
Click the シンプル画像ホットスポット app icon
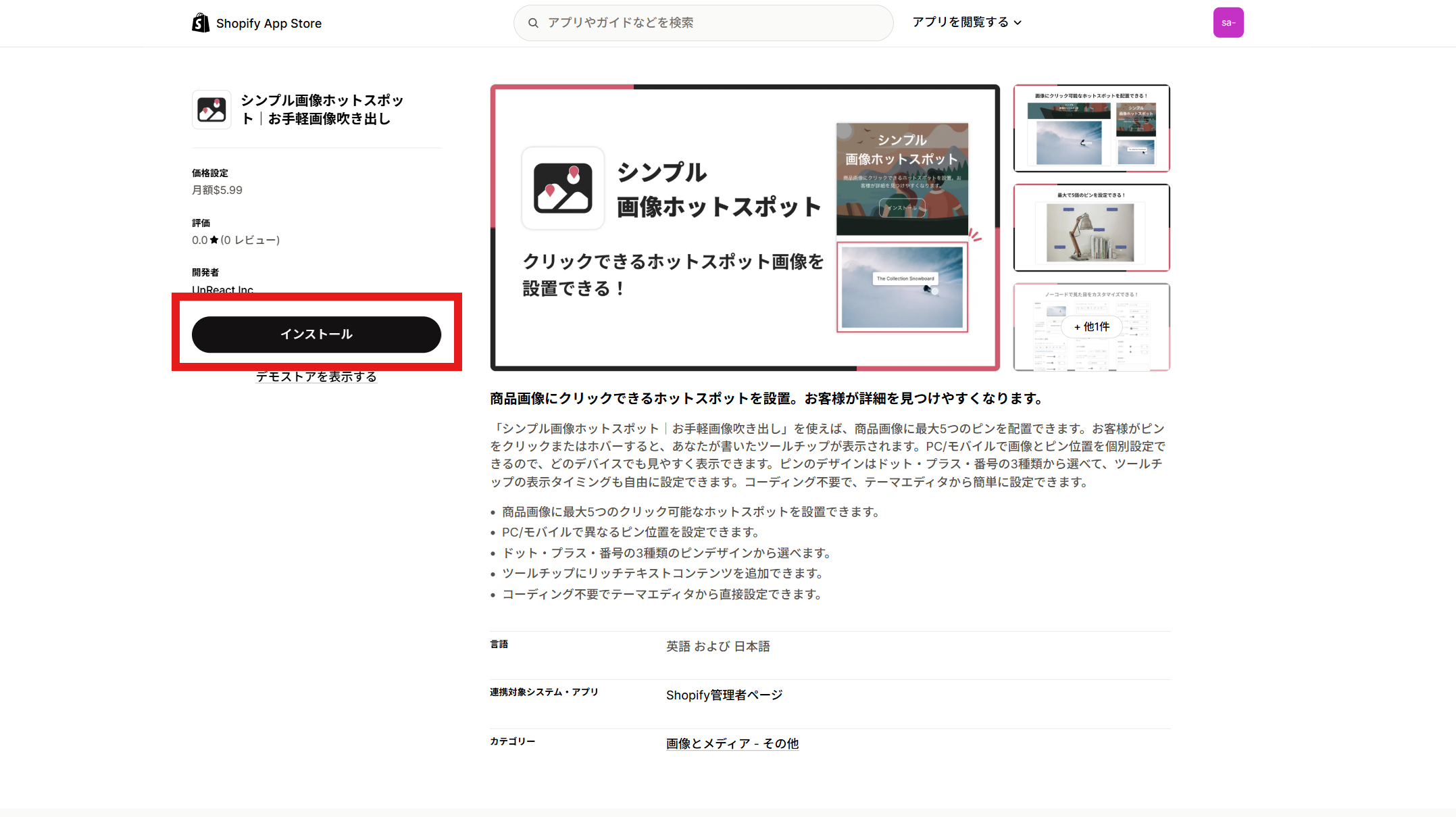(x=211, y=109)
